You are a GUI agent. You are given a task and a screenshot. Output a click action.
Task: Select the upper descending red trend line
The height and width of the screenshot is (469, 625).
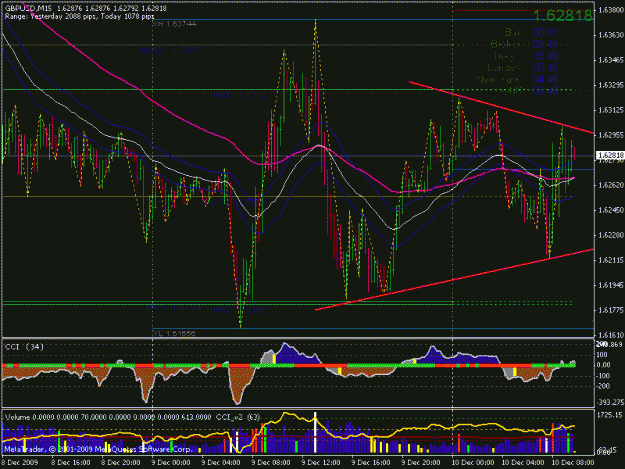[501, 107]
